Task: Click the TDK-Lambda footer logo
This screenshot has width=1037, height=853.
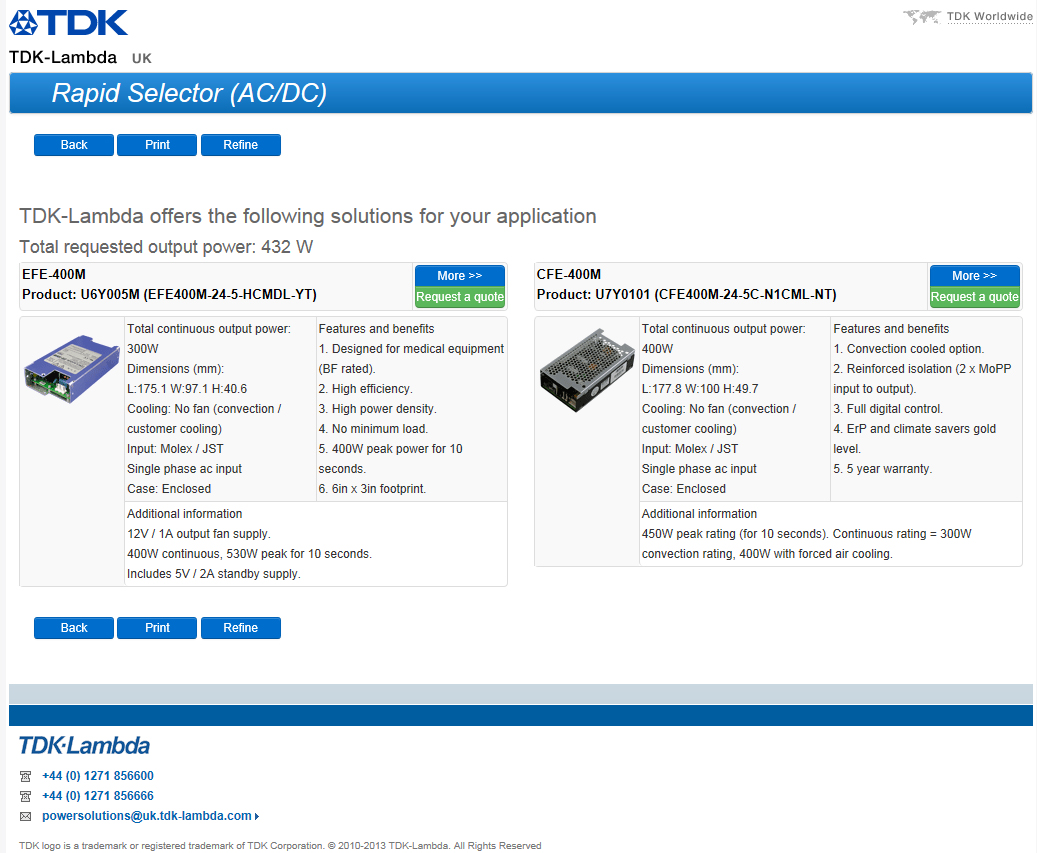Action: [85, 746]
